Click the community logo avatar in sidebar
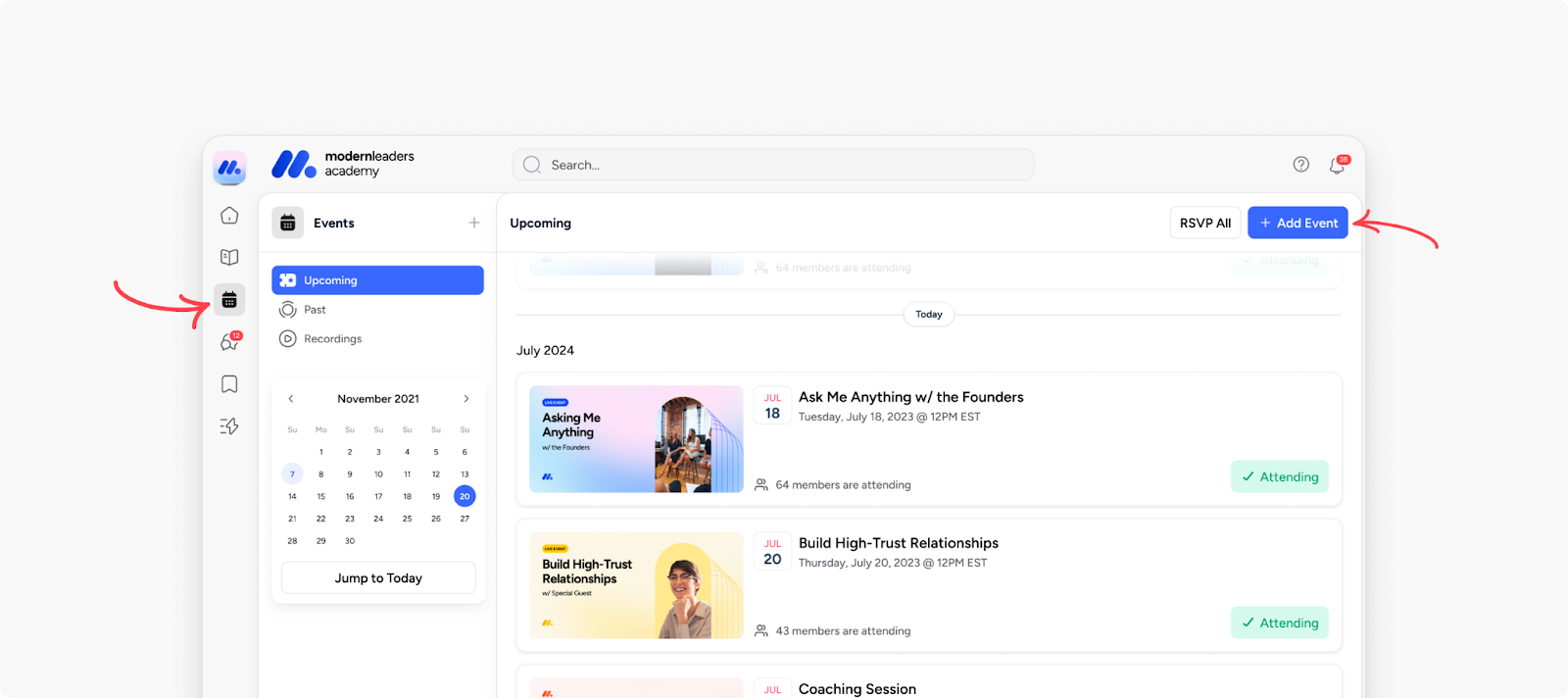Screen dimensions: 1568x698 (x=229, y=169)
